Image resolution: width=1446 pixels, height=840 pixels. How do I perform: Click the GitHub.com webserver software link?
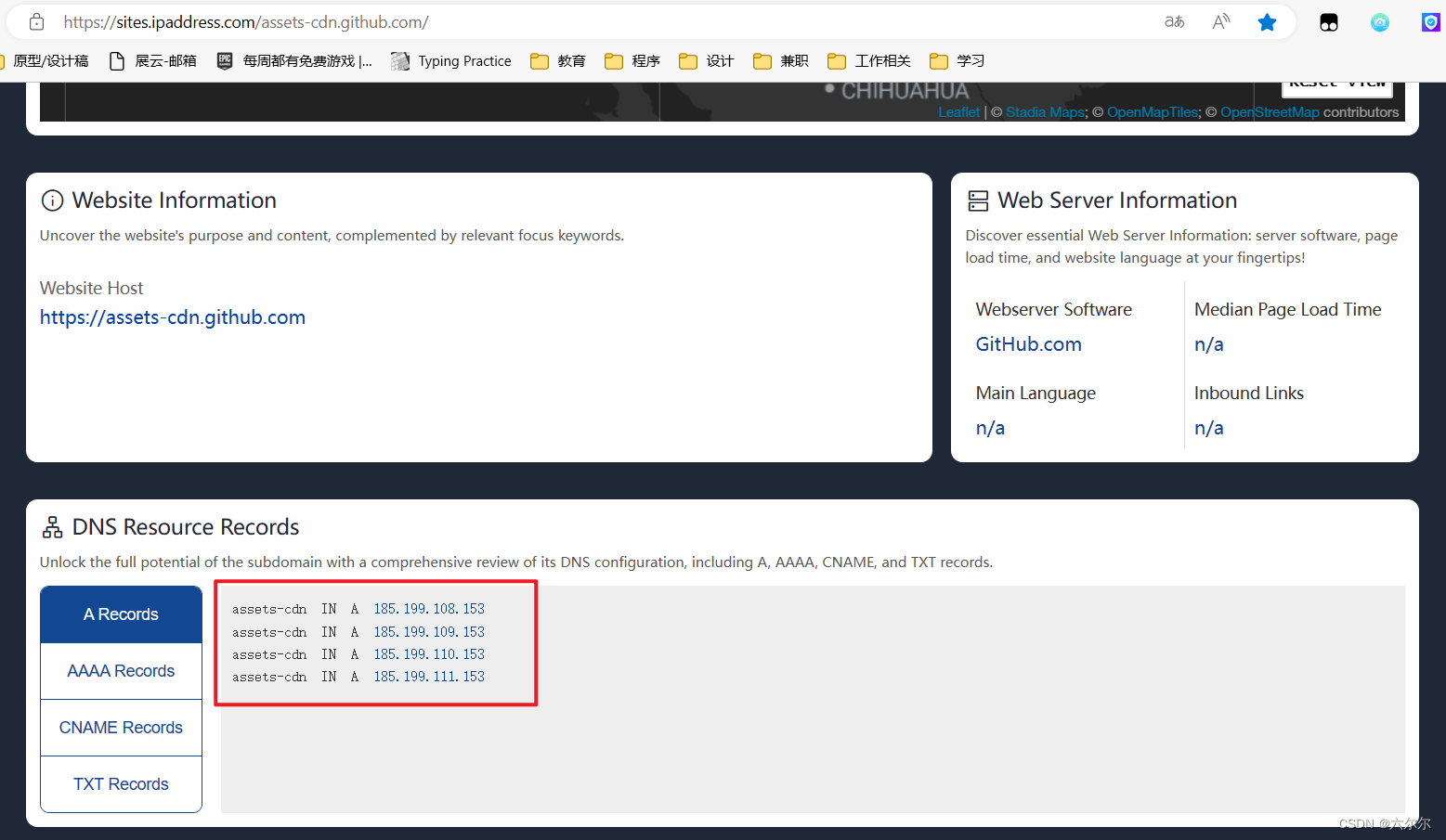pos(1028,344)
